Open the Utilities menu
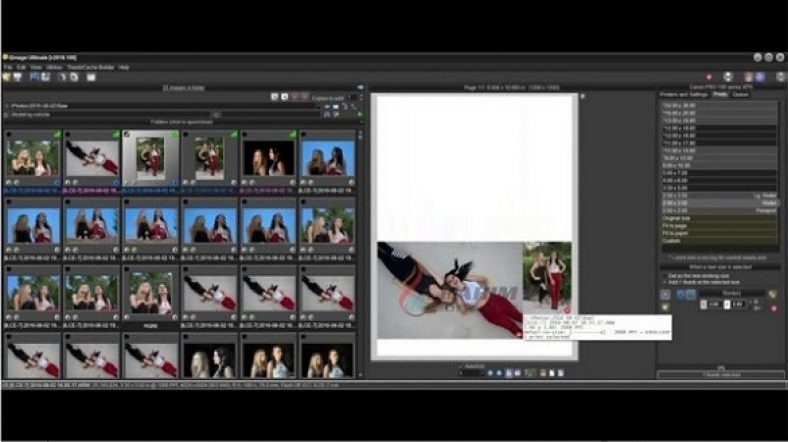The width and height of the screenshot is (788, 442). point(54,67)
